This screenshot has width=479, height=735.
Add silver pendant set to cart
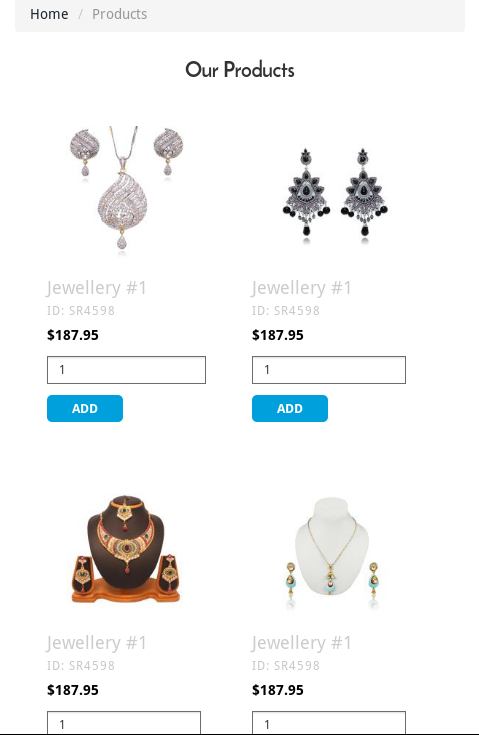coord(85,408)
